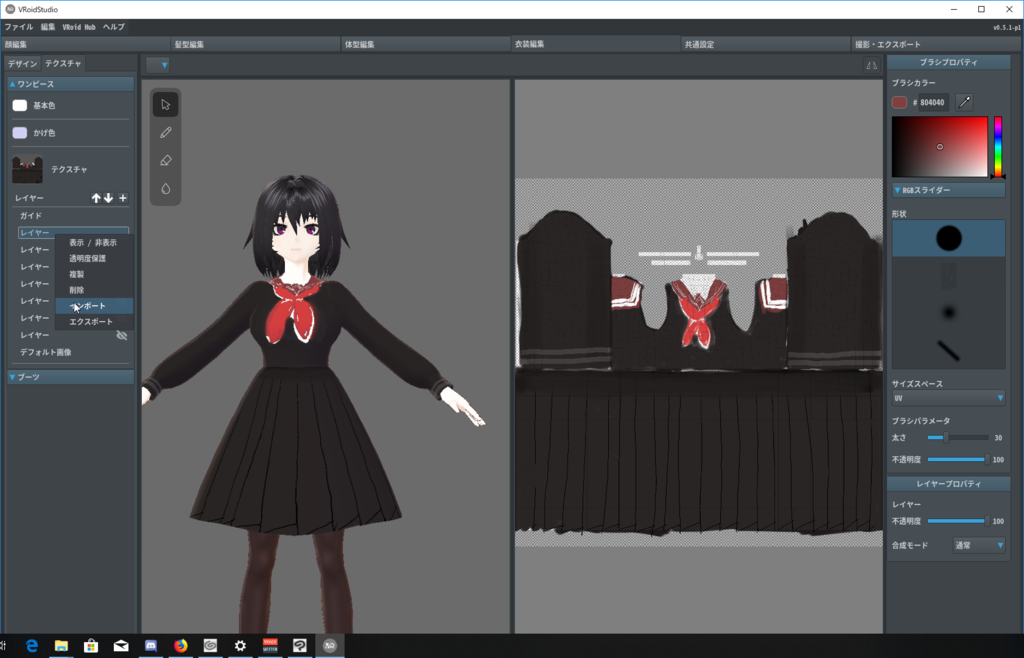Toggle the mirror symmetry icon above canvas

871,65
